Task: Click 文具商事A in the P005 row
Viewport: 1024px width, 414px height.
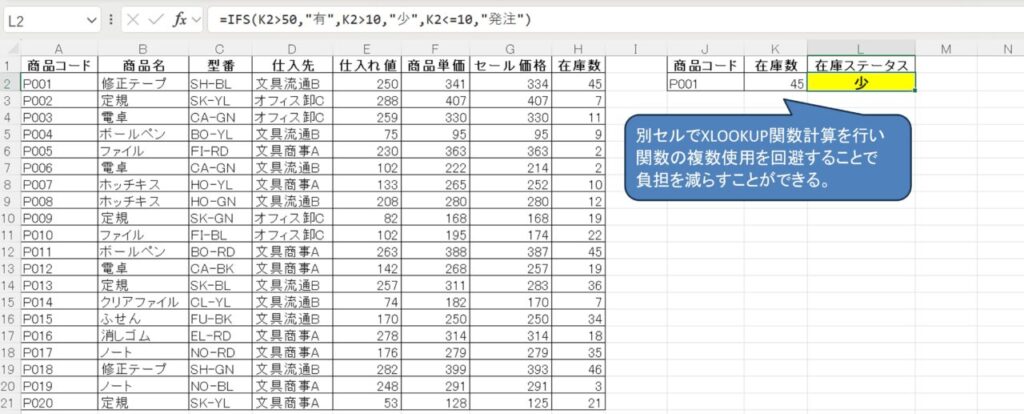Action: point(292,150)
